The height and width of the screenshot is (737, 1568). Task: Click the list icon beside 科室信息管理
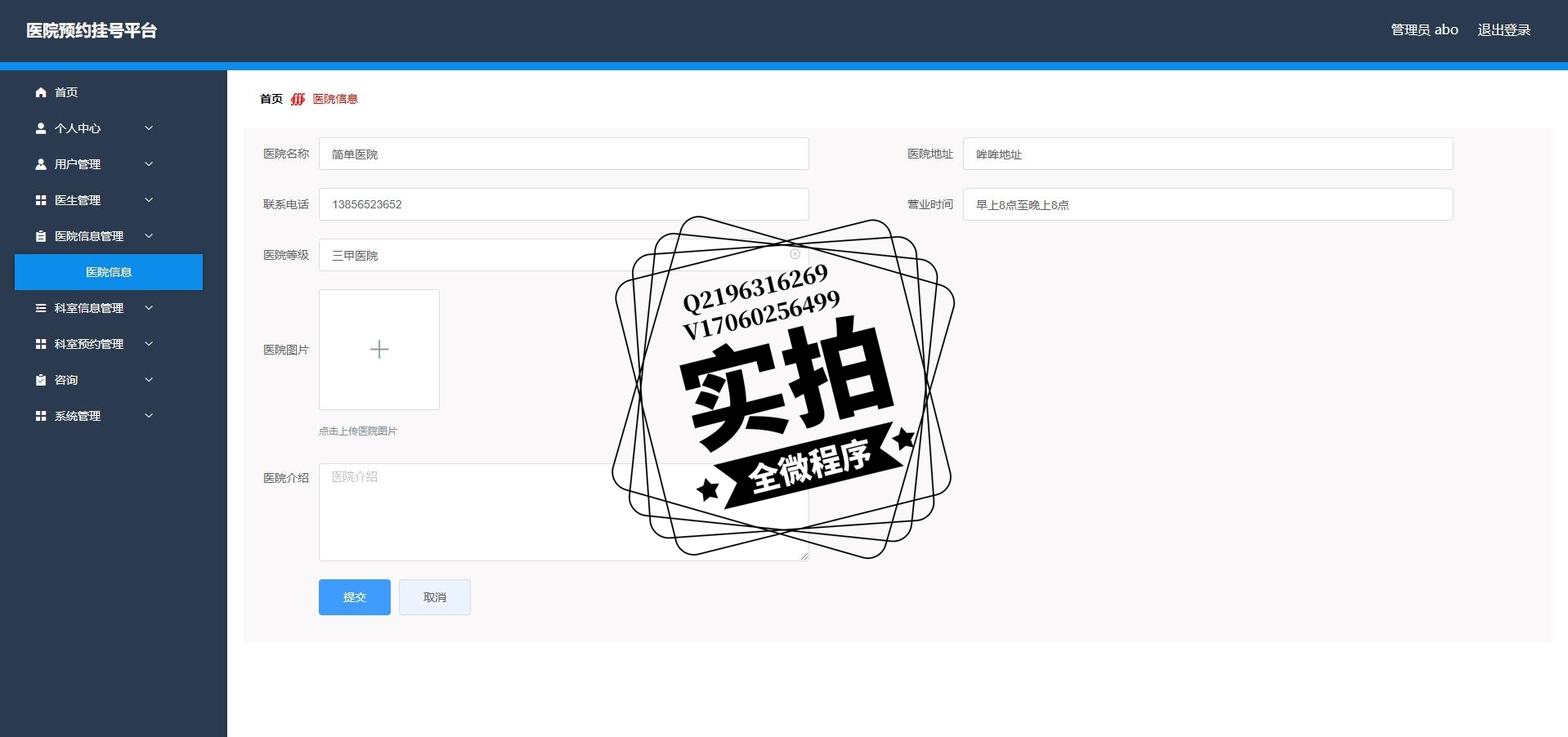(x=41, y=308)
